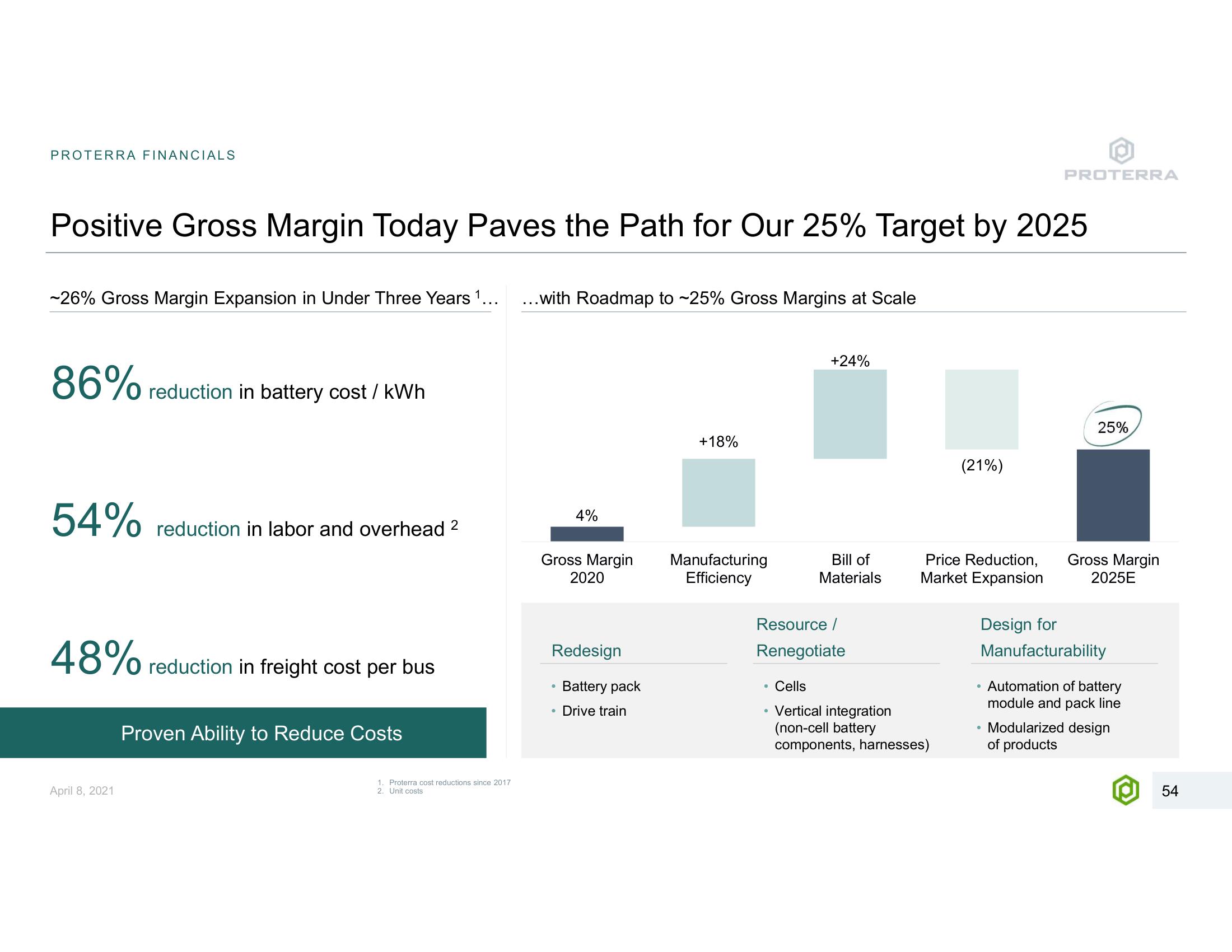This screenshot has width=1232, height=952.
Task: Click the 'Proven Ability to Reduce Costs' banner
Action: pyautogui.click(x=243, y=732)
